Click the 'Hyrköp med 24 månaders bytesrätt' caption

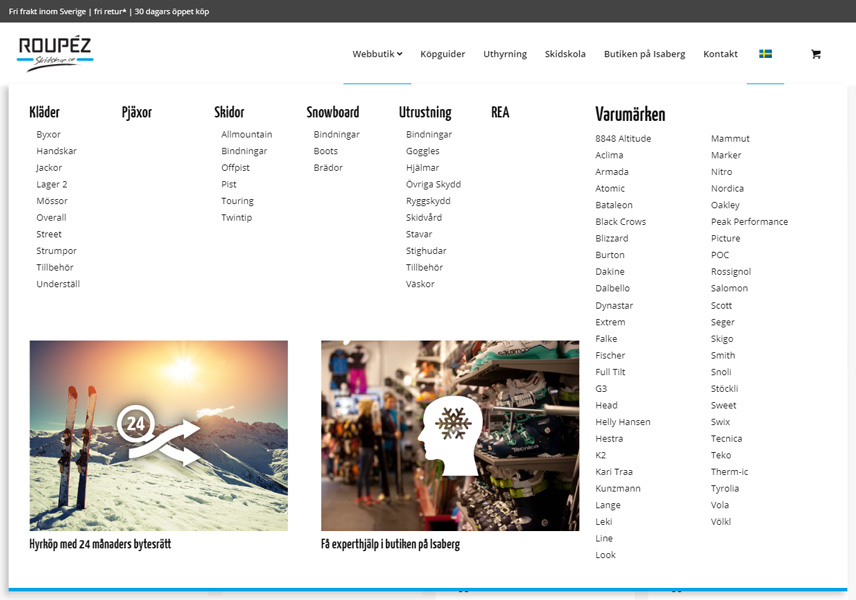100,544
